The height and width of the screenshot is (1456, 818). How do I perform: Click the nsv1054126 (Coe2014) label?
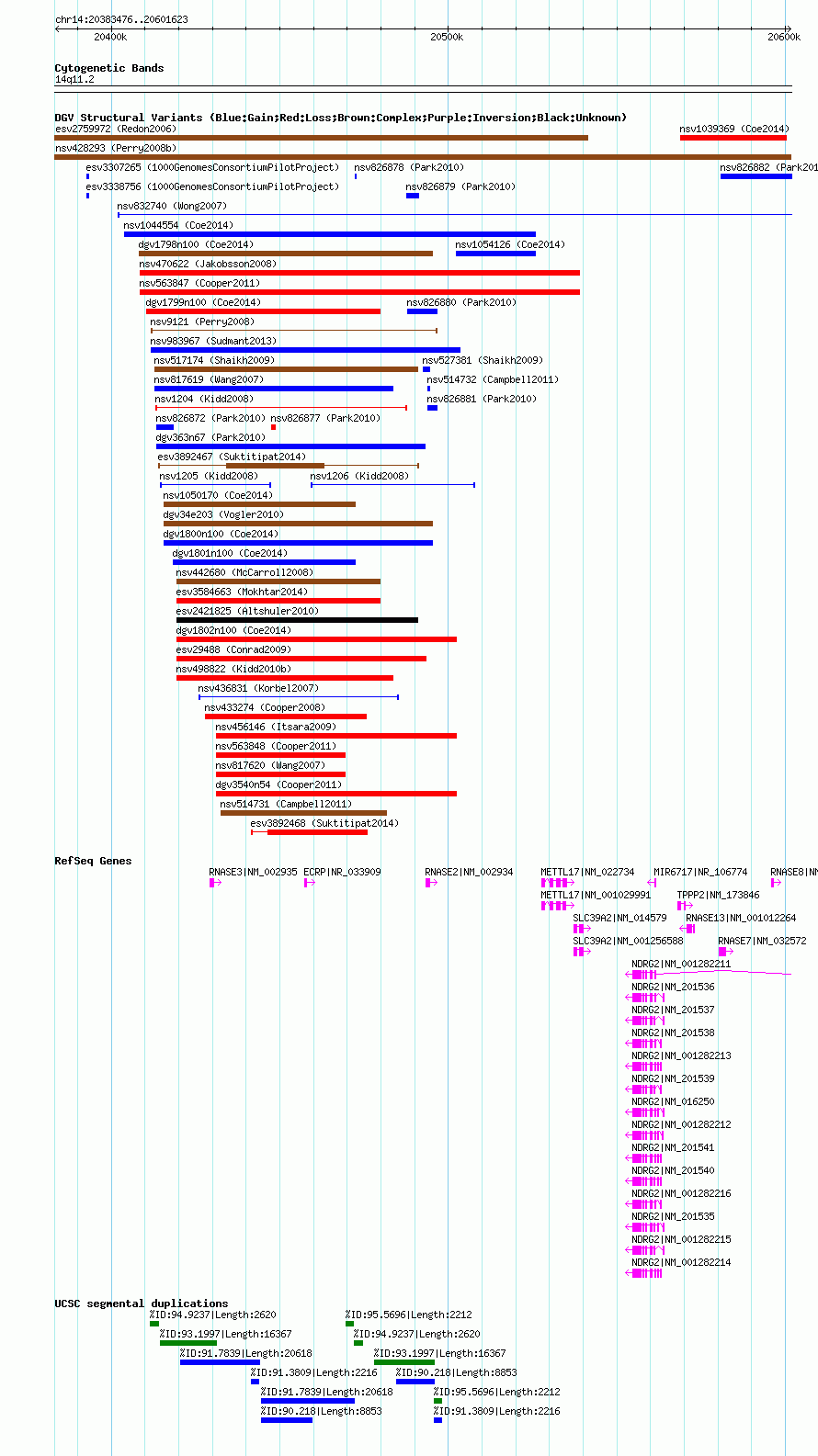click(x=510, y=244)
